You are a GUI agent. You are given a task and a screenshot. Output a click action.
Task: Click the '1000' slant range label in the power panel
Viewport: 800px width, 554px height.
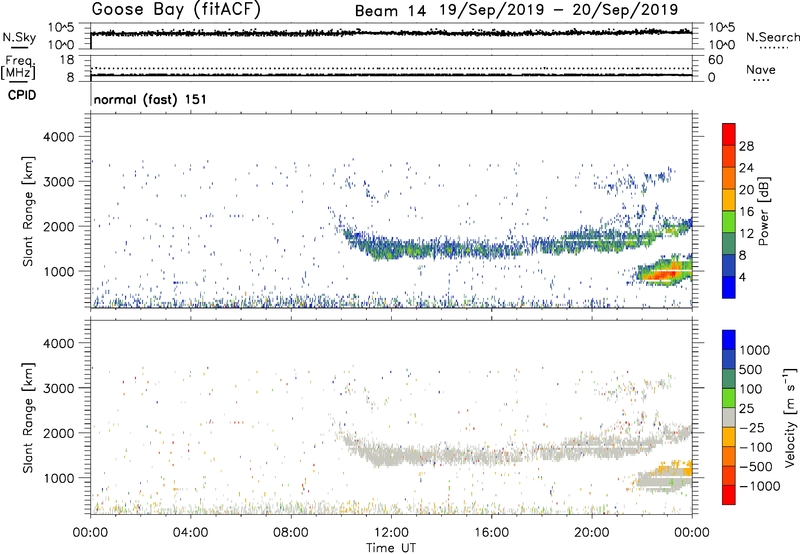coord(59,271)
